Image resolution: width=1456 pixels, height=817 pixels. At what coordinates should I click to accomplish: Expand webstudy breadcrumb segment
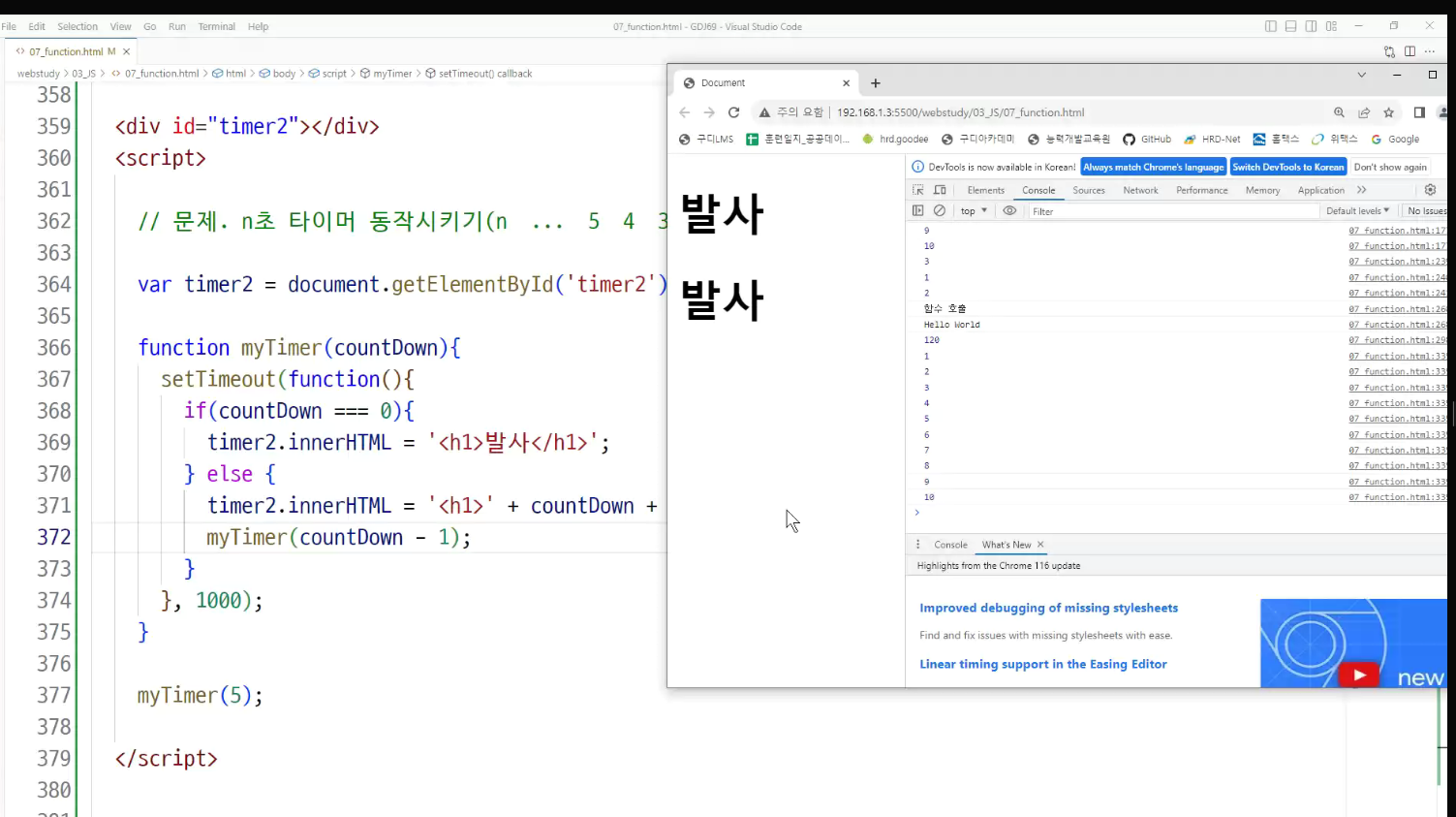[x=39, y=74]
